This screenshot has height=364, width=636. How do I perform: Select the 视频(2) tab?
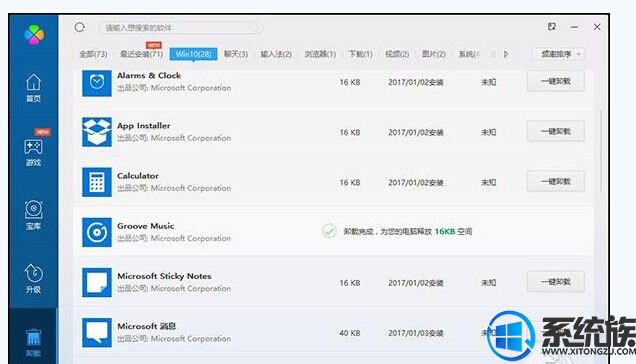click(x=397, y=54)
